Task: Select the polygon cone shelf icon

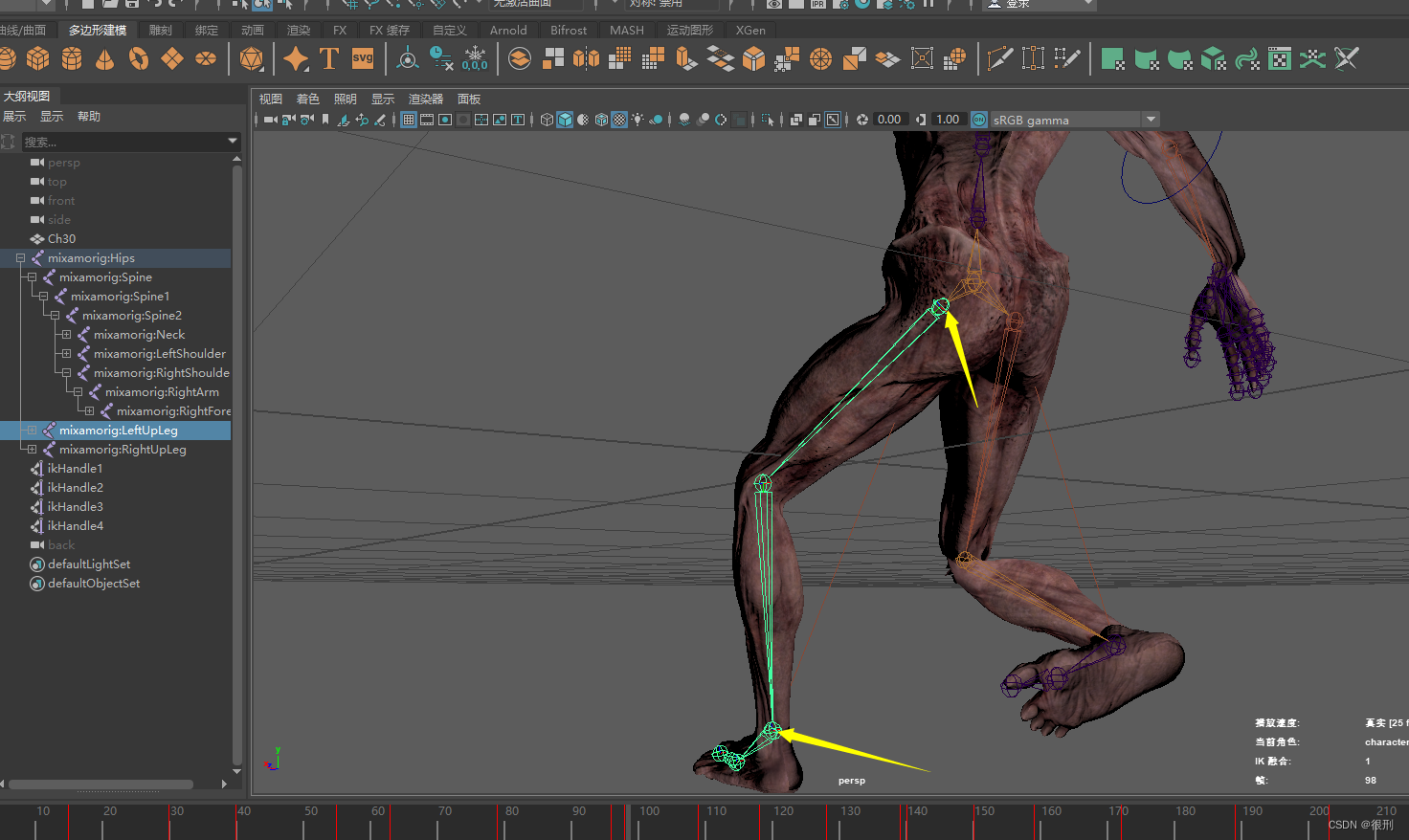Action: pos(104,58)
